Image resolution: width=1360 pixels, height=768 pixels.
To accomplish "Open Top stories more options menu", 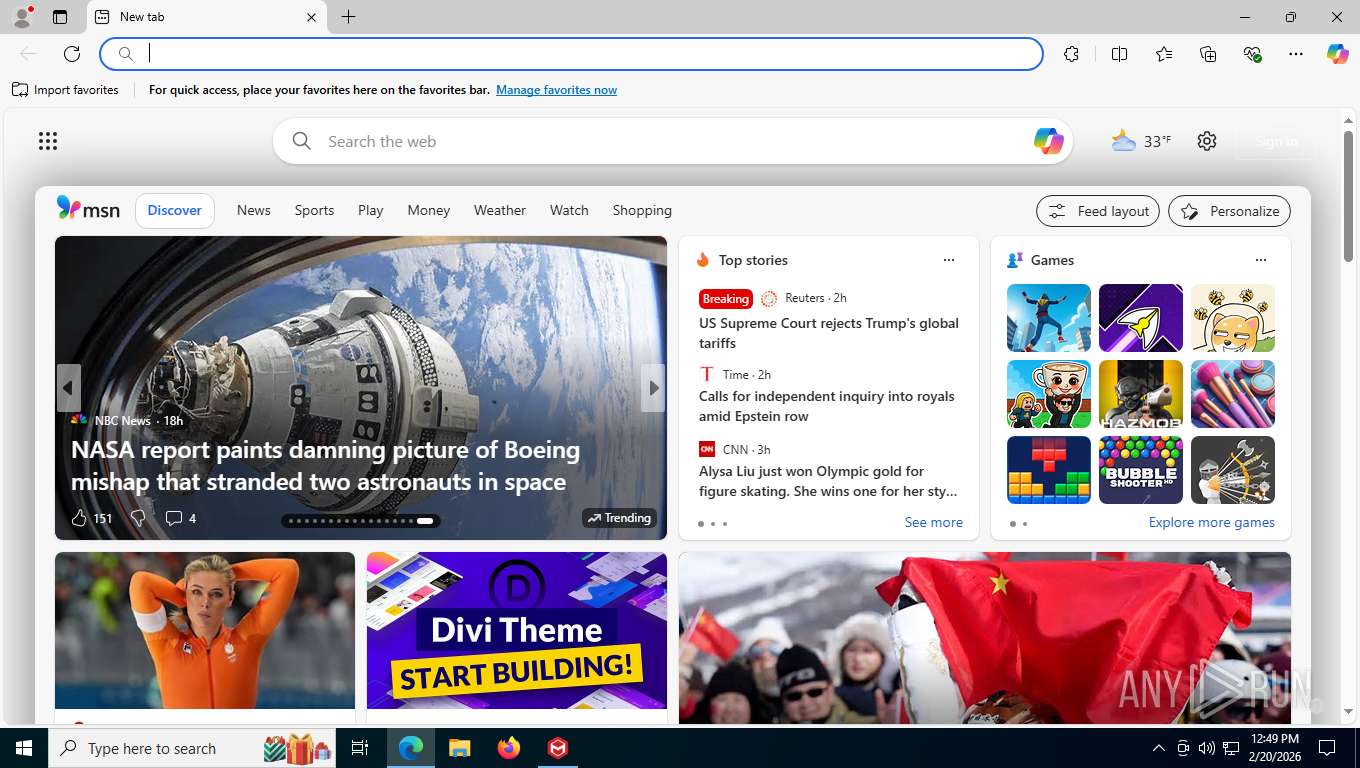I will tap(949, 260).
